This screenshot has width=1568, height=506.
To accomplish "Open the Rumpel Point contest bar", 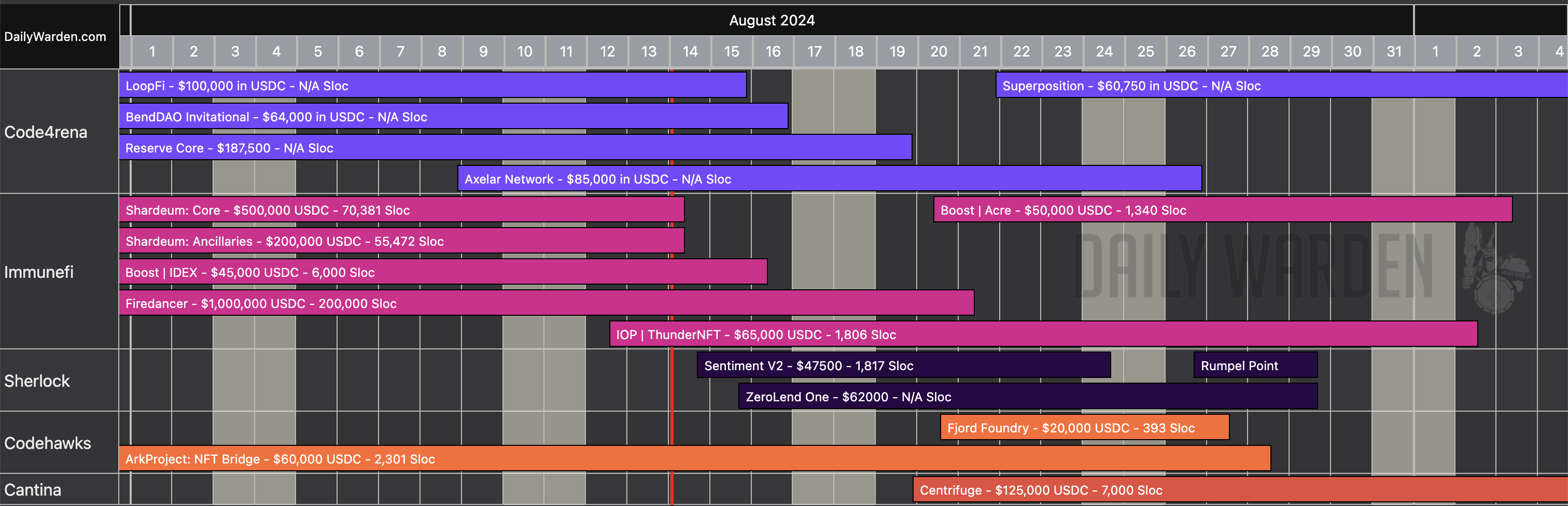I will [x=1256, y=365].
